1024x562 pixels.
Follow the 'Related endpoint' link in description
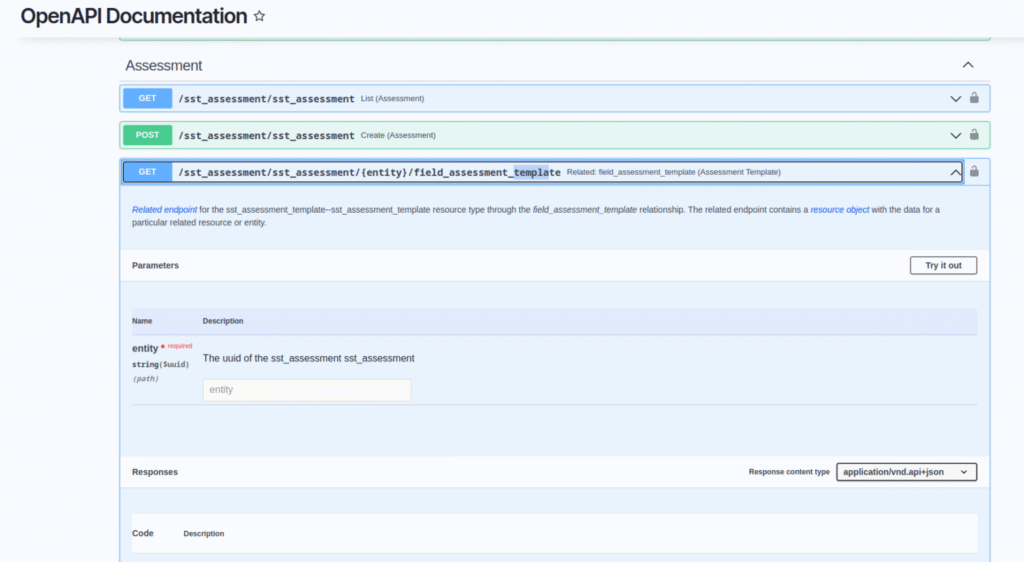click(x=164, y=210)
